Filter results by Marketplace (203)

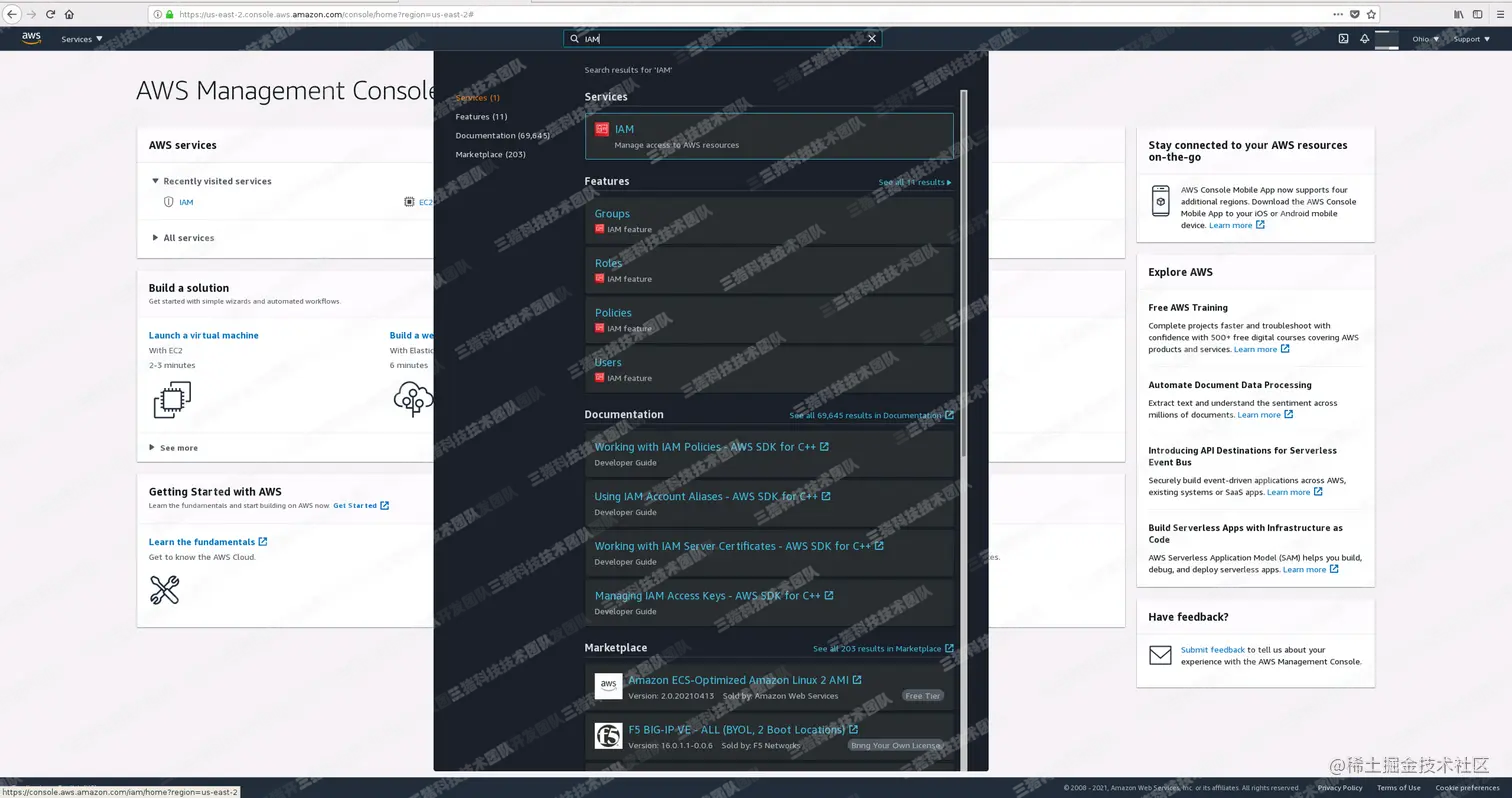(x=490, y=154)
